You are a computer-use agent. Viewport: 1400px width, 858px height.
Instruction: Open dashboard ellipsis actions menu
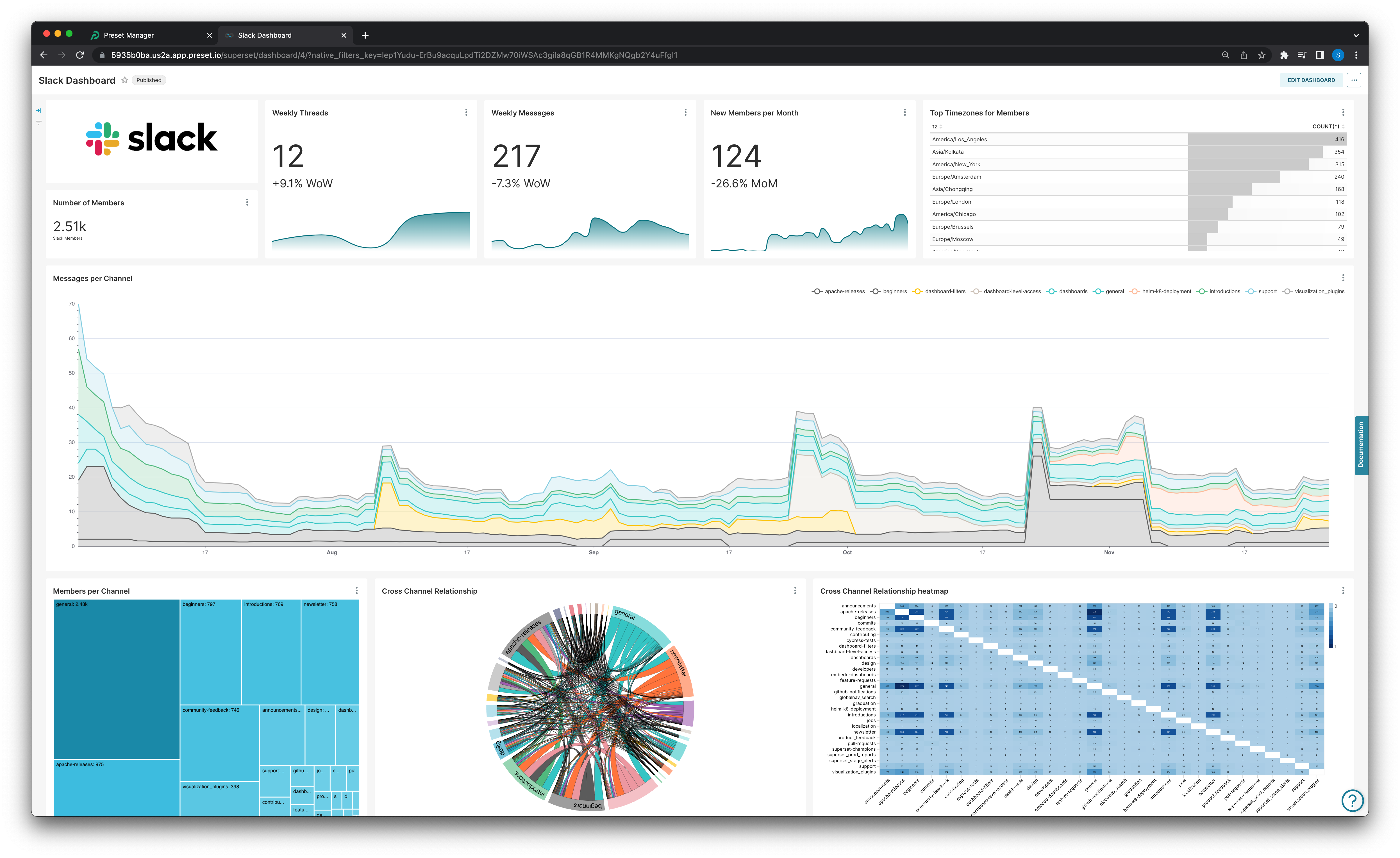point(1354,80)
